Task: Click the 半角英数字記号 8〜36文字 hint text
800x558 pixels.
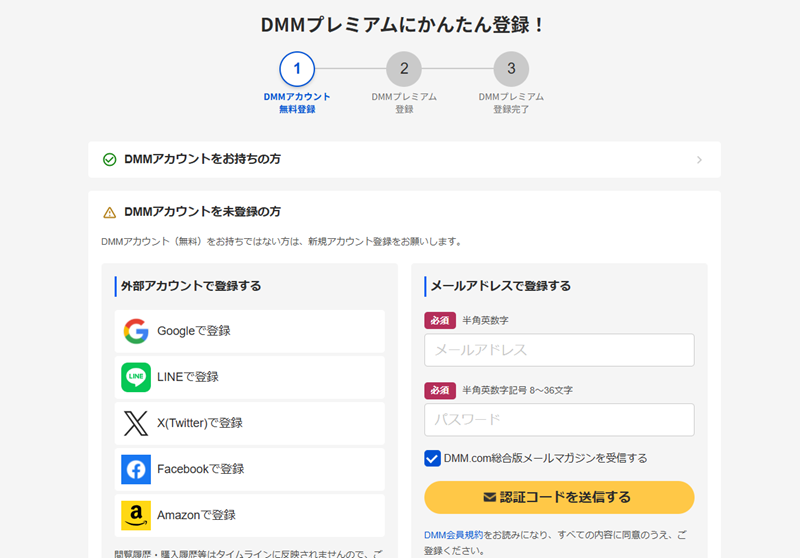Action: coord(517,390)
